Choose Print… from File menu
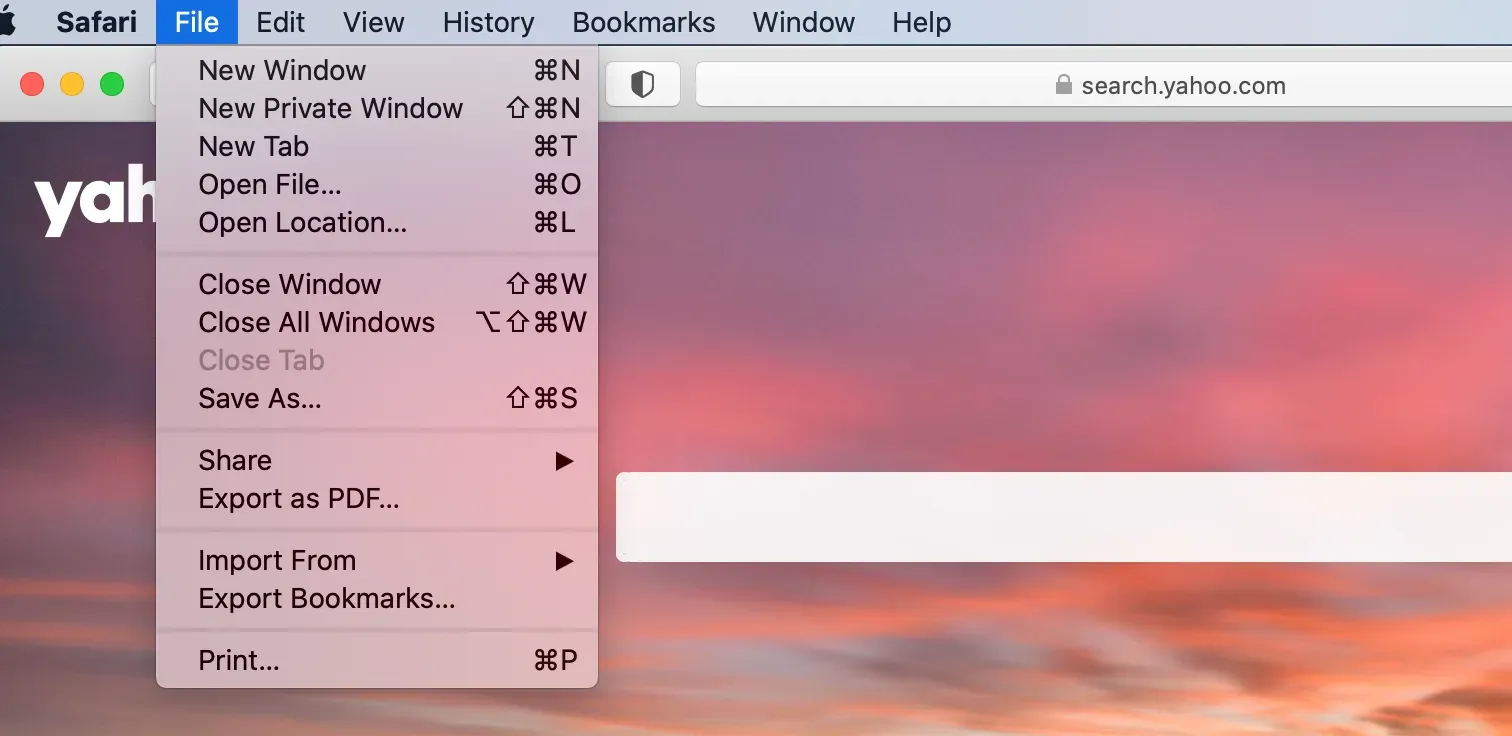The image size is (1512, 736). click(377, 660)
